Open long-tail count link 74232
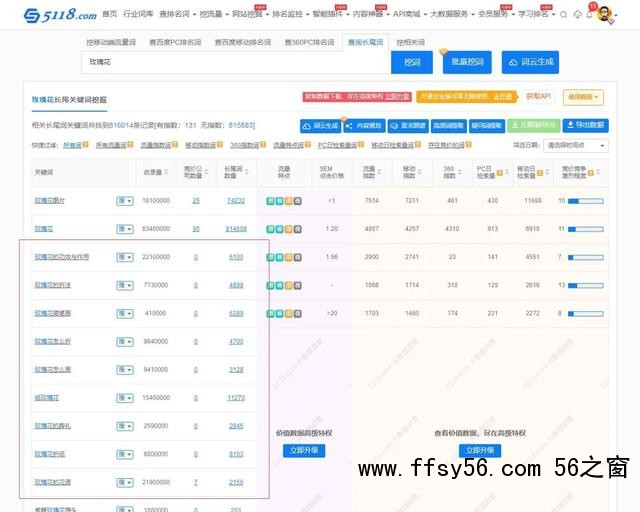640x512 pixels. (x=236, y=201)
